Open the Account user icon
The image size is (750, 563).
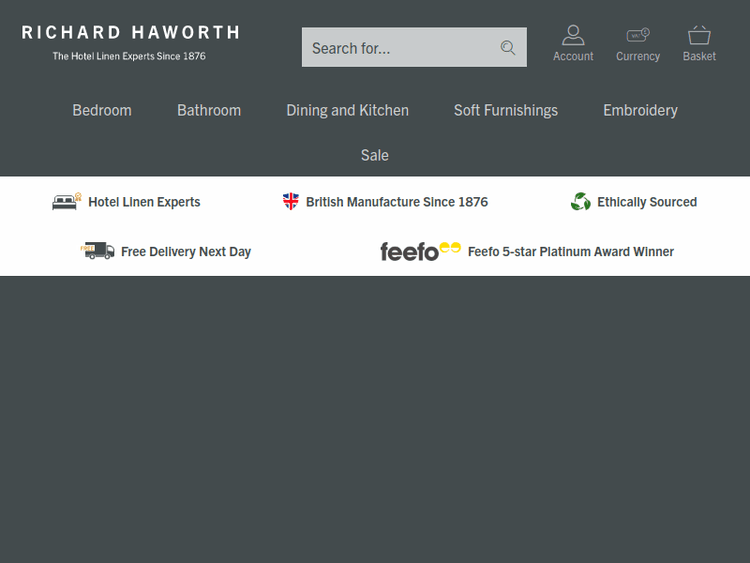pos(573,36)
